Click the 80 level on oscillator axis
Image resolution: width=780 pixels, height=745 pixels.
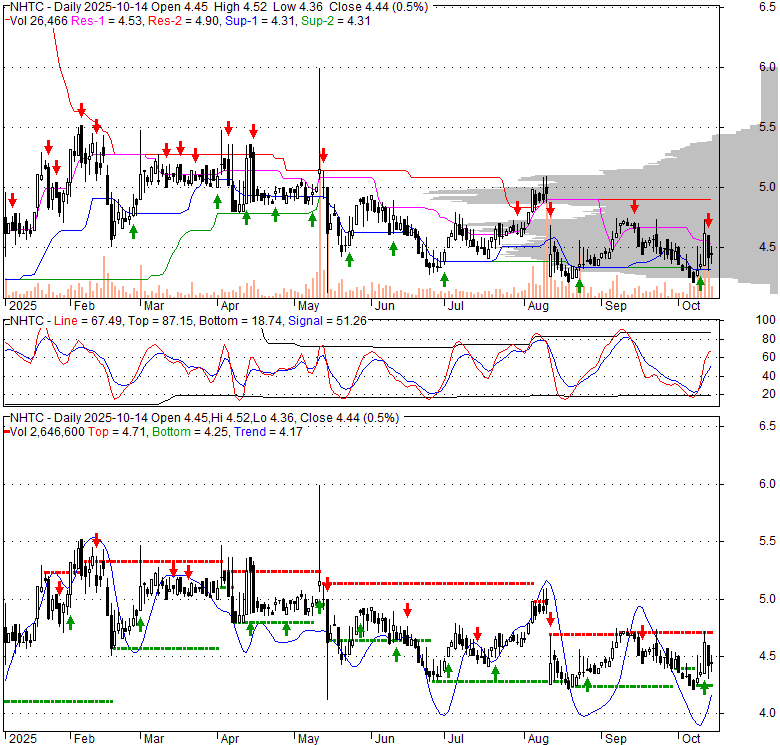tap(769, 339)
